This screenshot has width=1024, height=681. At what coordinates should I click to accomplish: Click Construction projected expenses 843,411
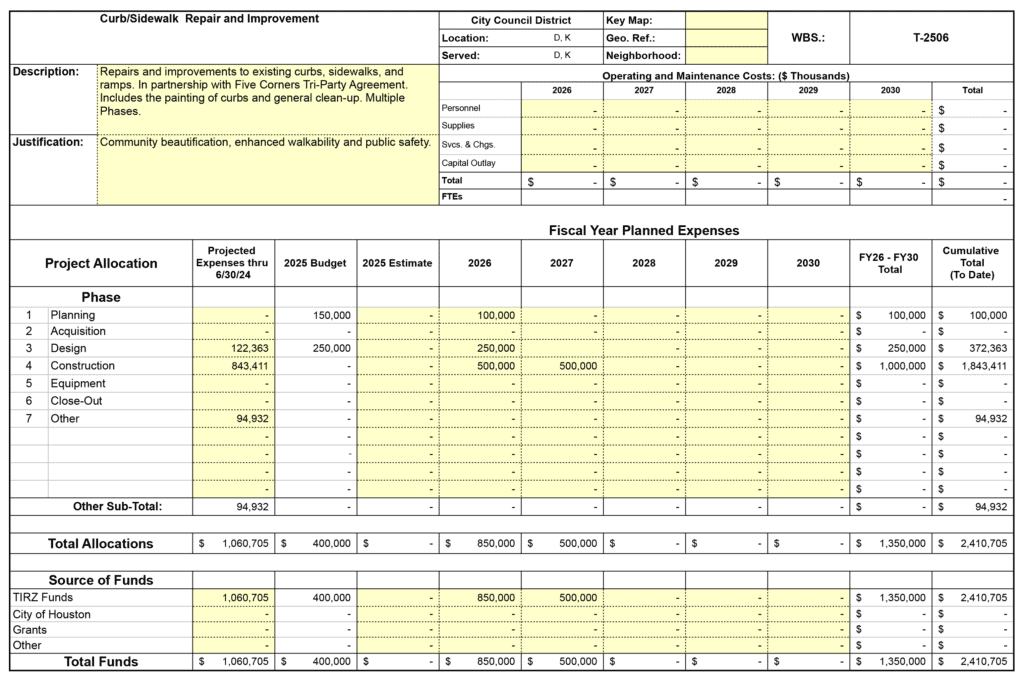pos(234,366)
